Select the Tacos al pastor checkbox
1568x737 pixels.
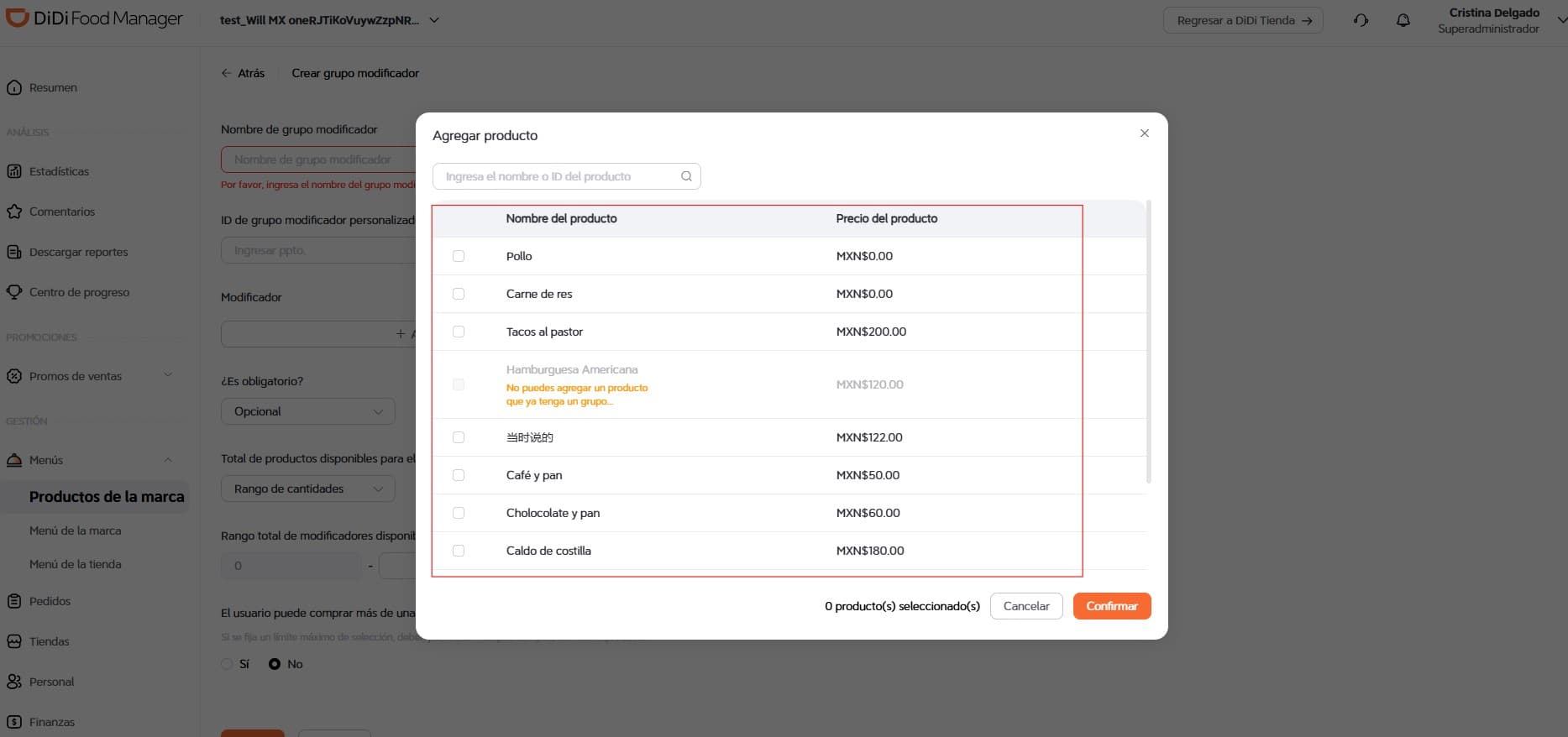(459, 332)
